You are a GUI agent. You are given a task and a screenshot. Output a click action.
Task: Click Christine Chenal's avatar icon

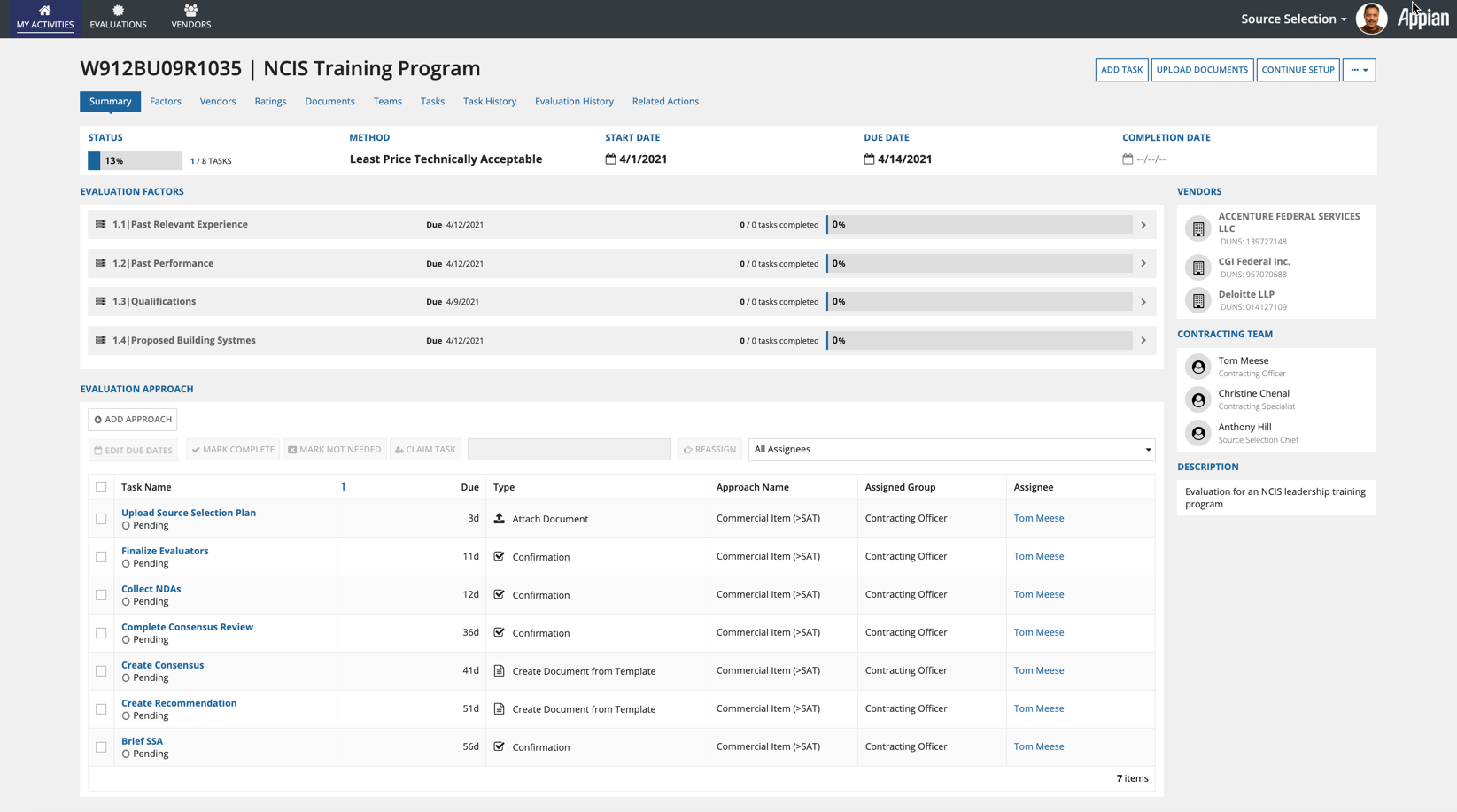click(x=1198, y=399)
